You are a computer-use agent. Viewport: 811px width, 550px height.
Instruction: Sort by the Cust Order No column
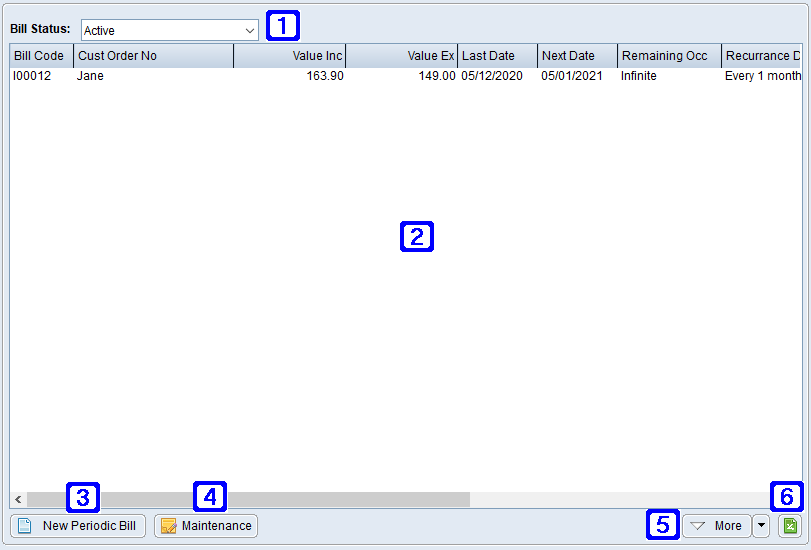coord(153,56)
